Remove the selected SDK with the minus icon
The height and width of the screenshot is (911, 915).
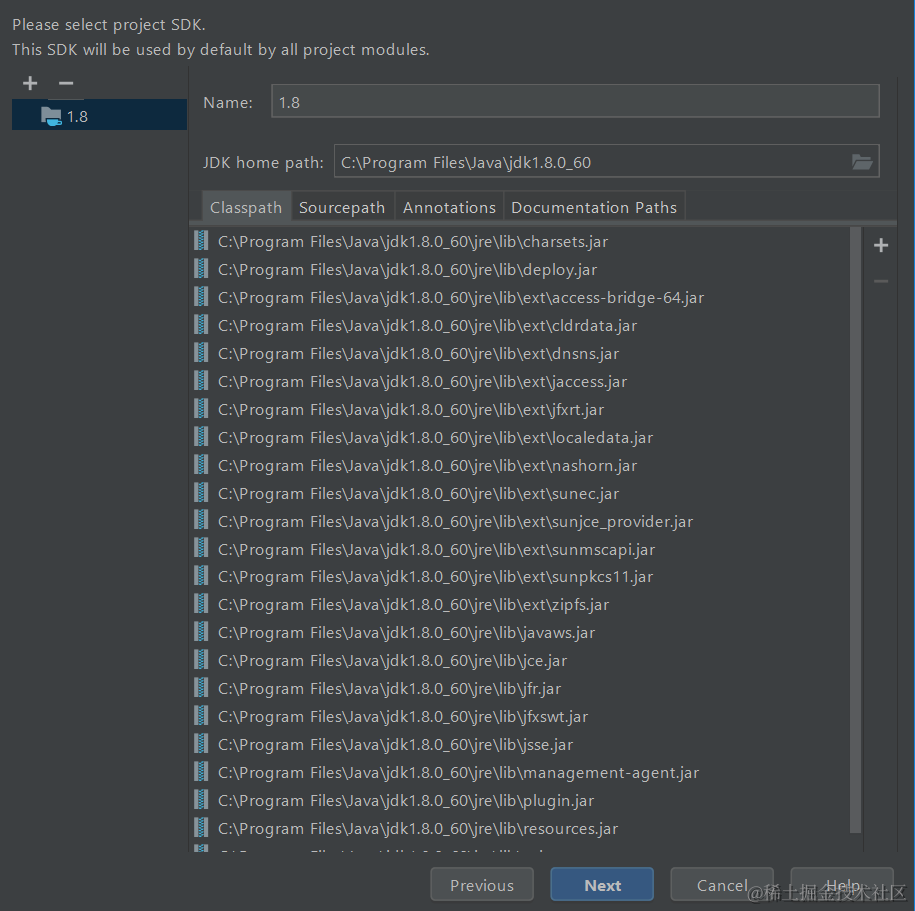click(x=66, y=83)
